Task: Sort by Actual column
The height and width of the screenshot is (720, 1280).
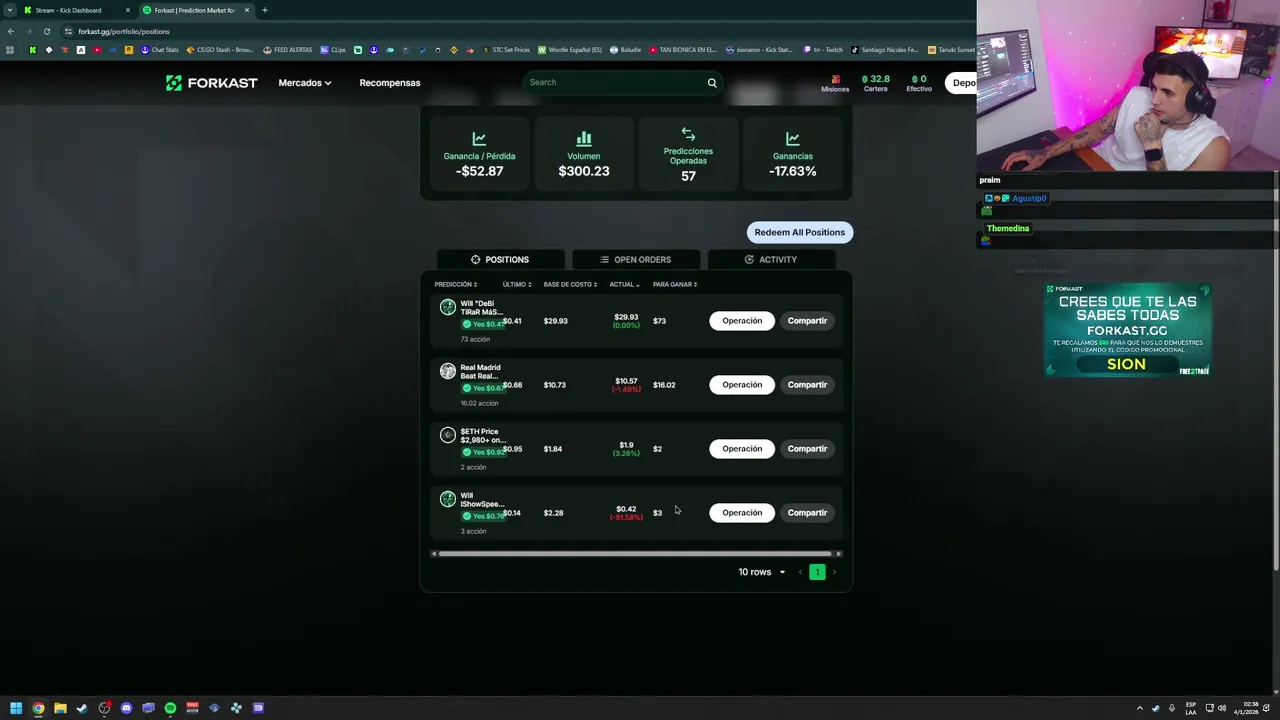Action: 624,284
